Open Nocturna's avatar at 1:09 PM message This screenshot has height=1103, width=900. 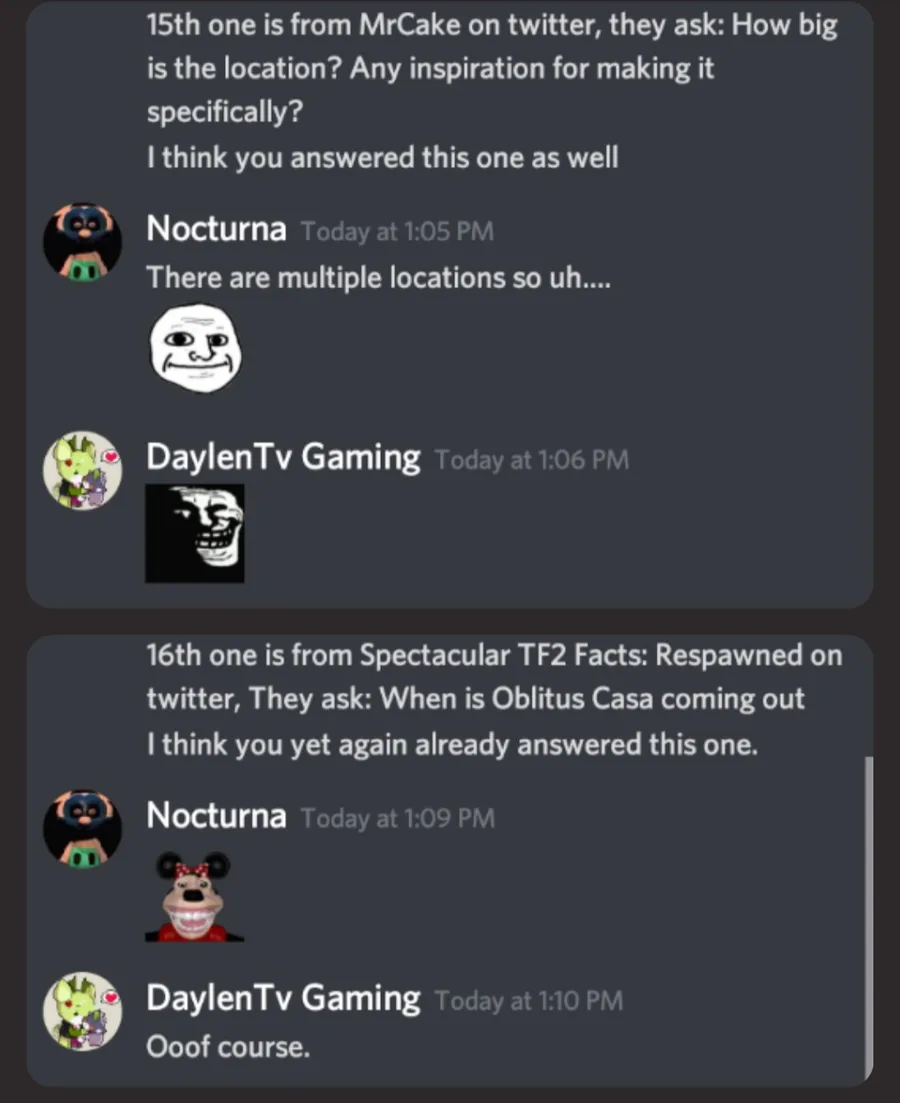(82, 829)
